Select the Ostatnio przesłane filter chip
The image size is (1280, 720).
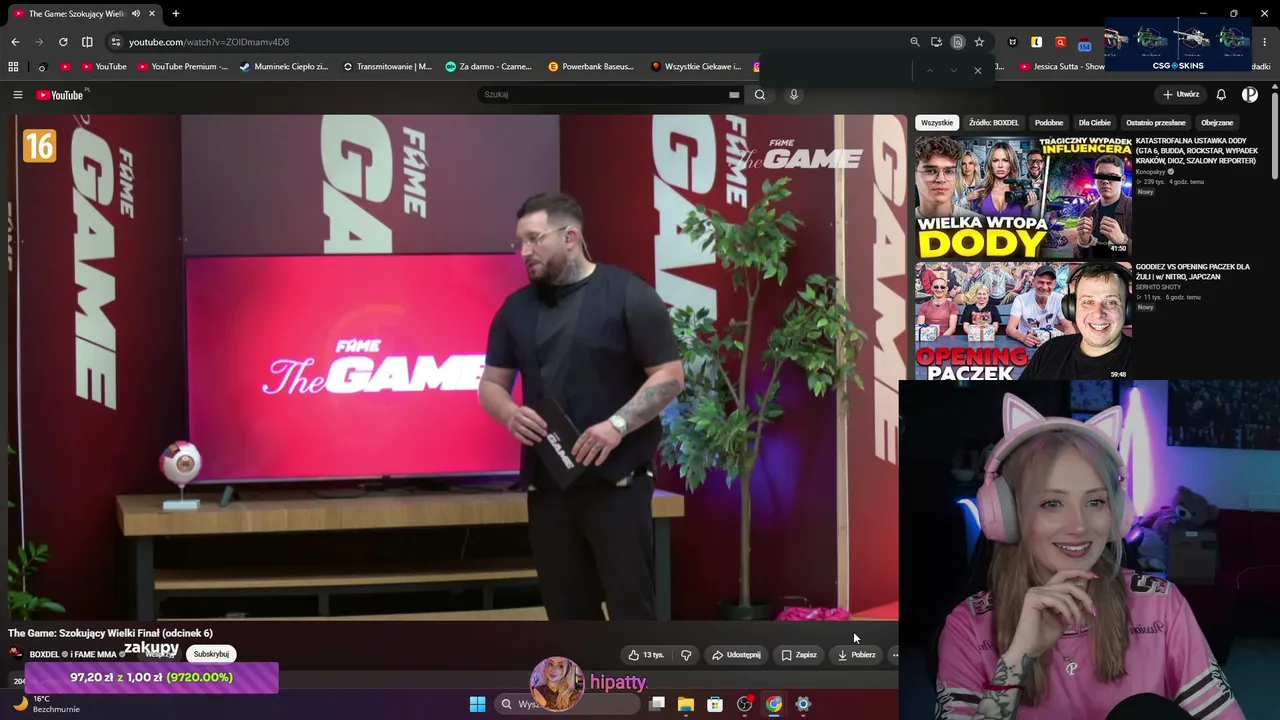click(1156, 123)
